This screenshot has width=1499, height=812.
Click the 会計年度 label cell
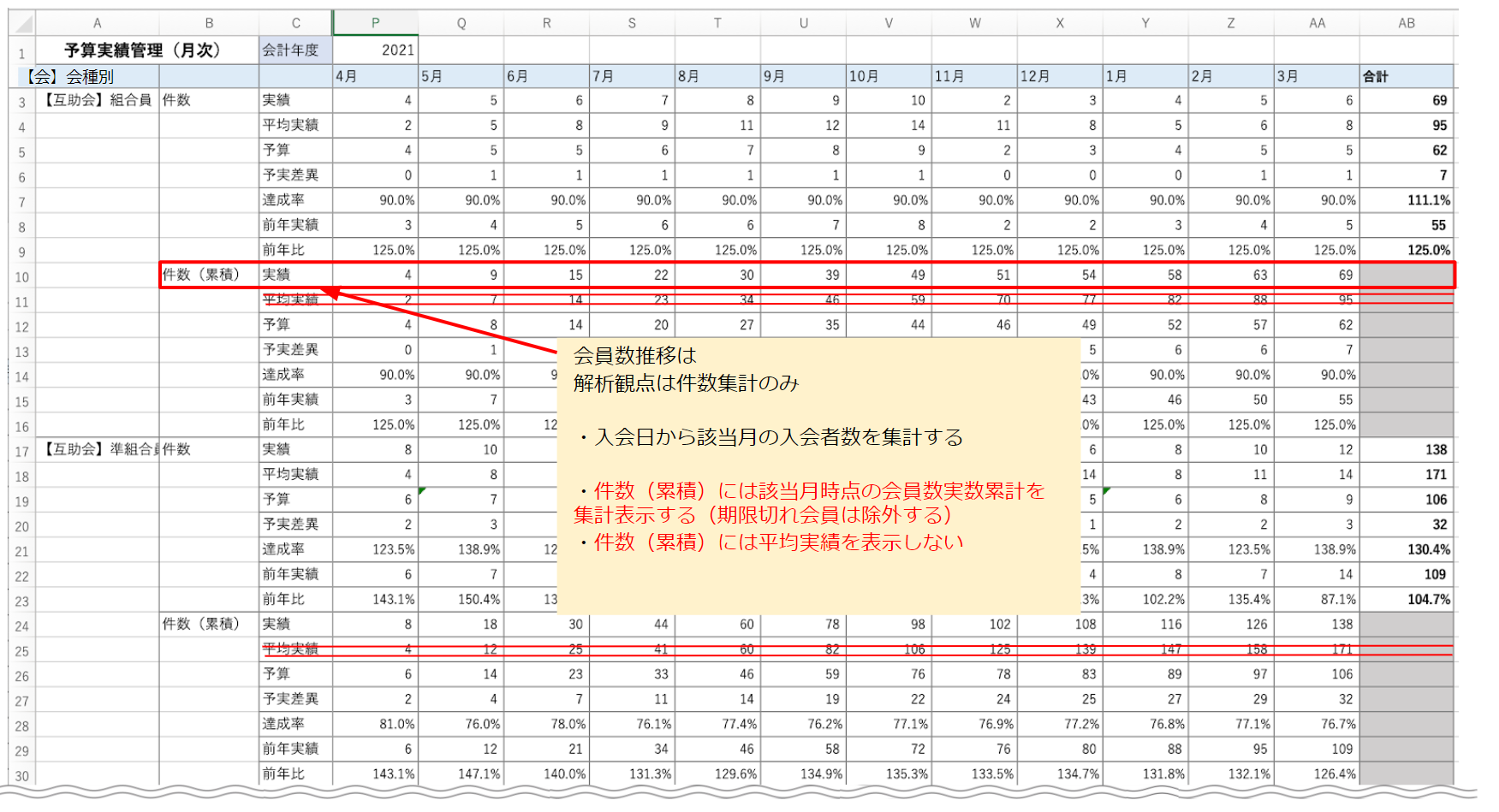295,50
